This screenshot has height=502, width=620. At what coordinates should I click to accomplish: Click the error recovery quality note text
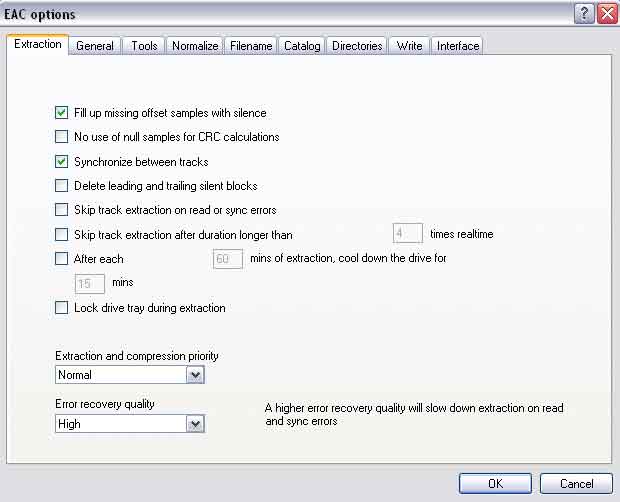click(x=414, y=414)
